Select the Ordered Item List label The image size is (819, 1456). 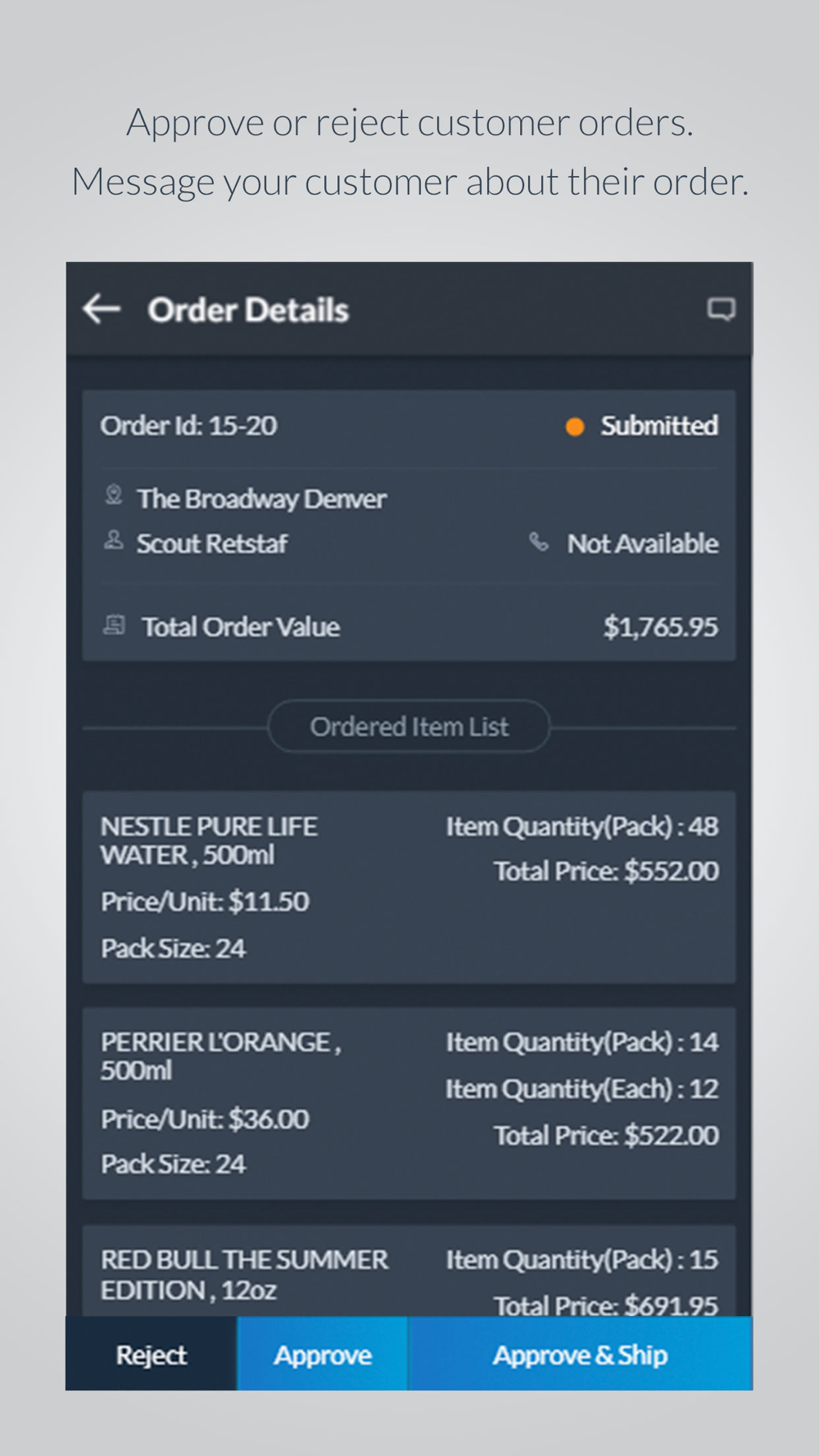pyautogui.click(x=409, y=726)
